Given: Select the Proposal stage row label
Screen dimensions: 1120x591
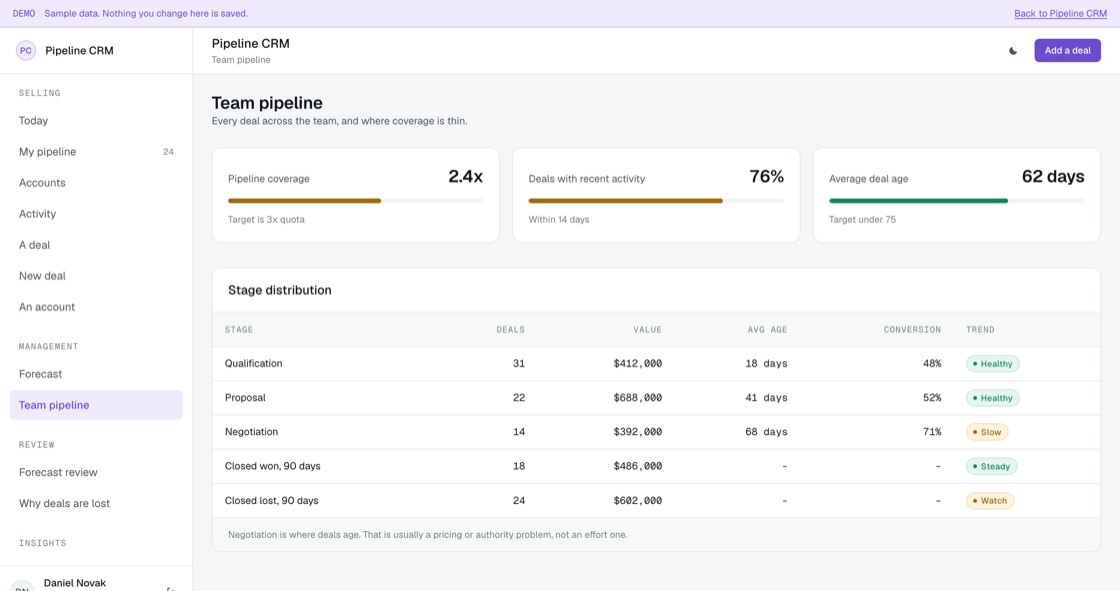Looking at the screenshot, I should pos(245,398).
